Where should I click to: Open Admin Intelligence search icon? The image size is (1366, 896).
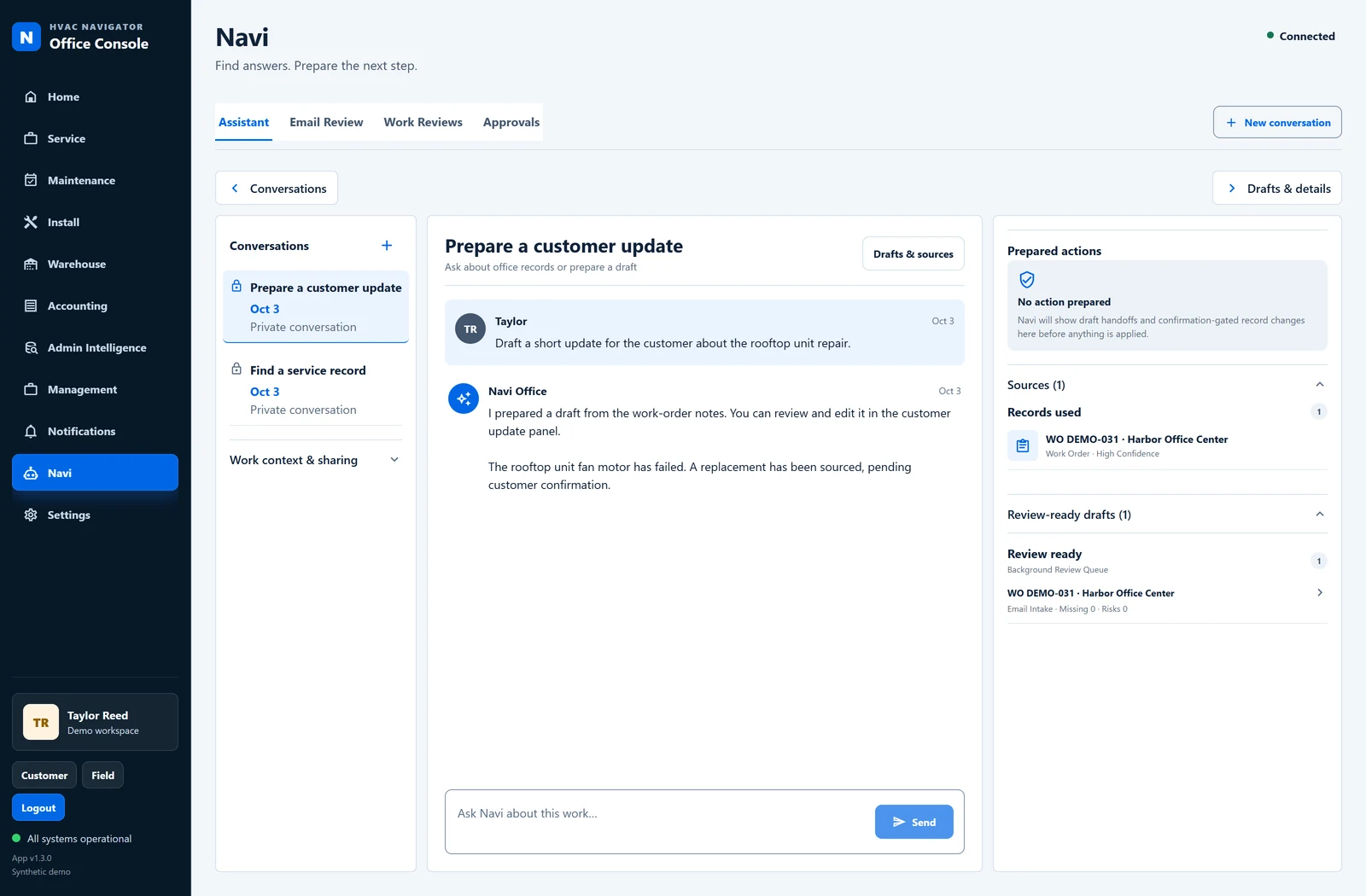31,348
